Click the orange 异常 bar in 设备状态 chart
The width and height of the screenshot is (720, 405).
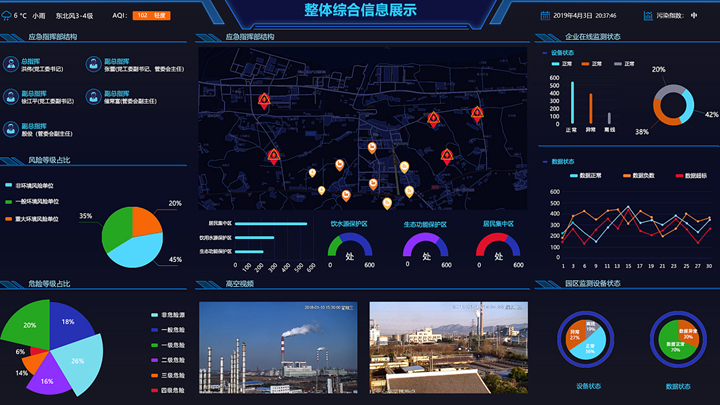[x=591, y=109]
